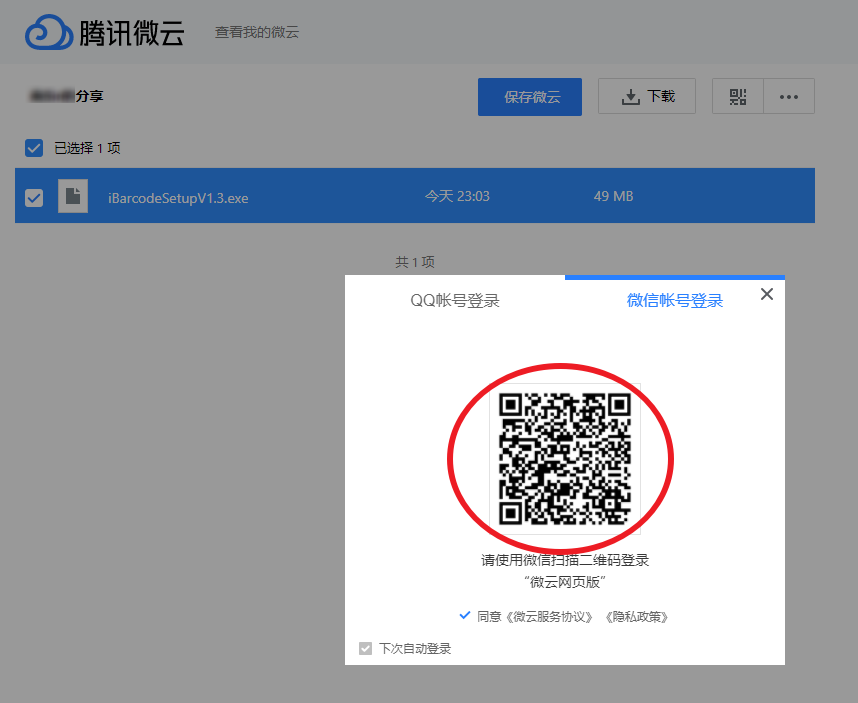Show the share QR code icon
The height and width of the screenshot is (703, 858).
pyautogui.click(x=738, y=96)
